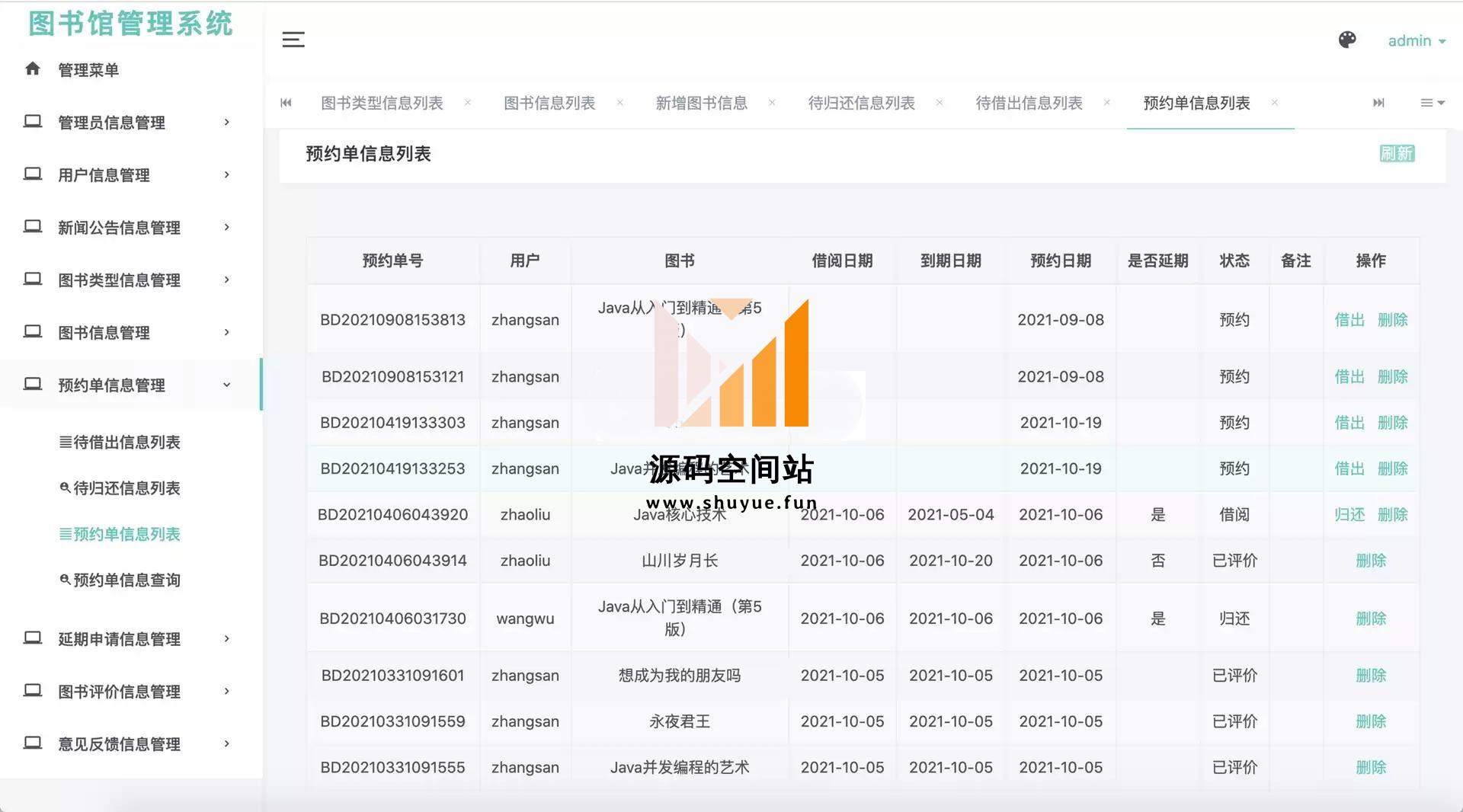Close the 待借出信息列表 tab

click(1107, 103)
